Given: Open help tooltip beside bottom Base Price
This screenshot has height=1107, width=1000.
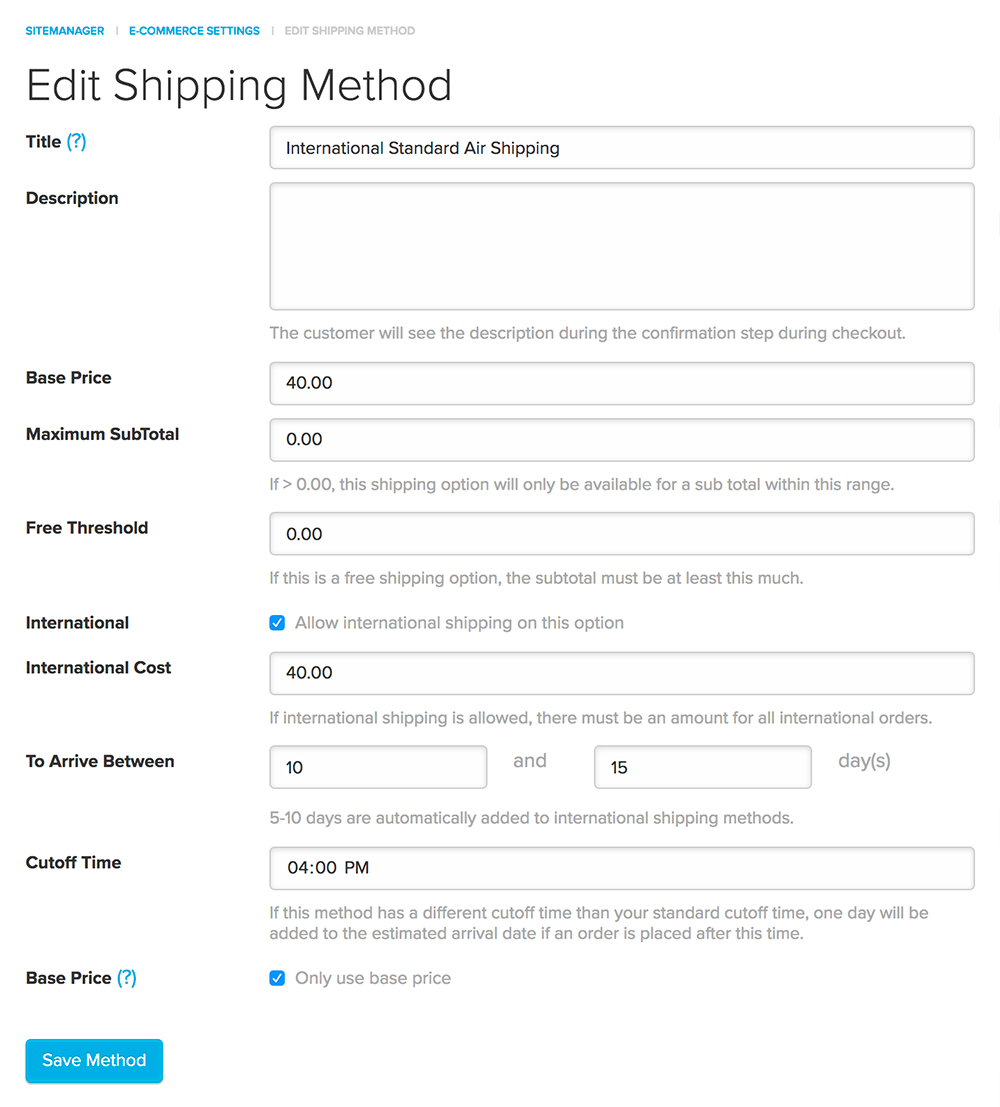Looking at the screenshot, I should [126, 978].
